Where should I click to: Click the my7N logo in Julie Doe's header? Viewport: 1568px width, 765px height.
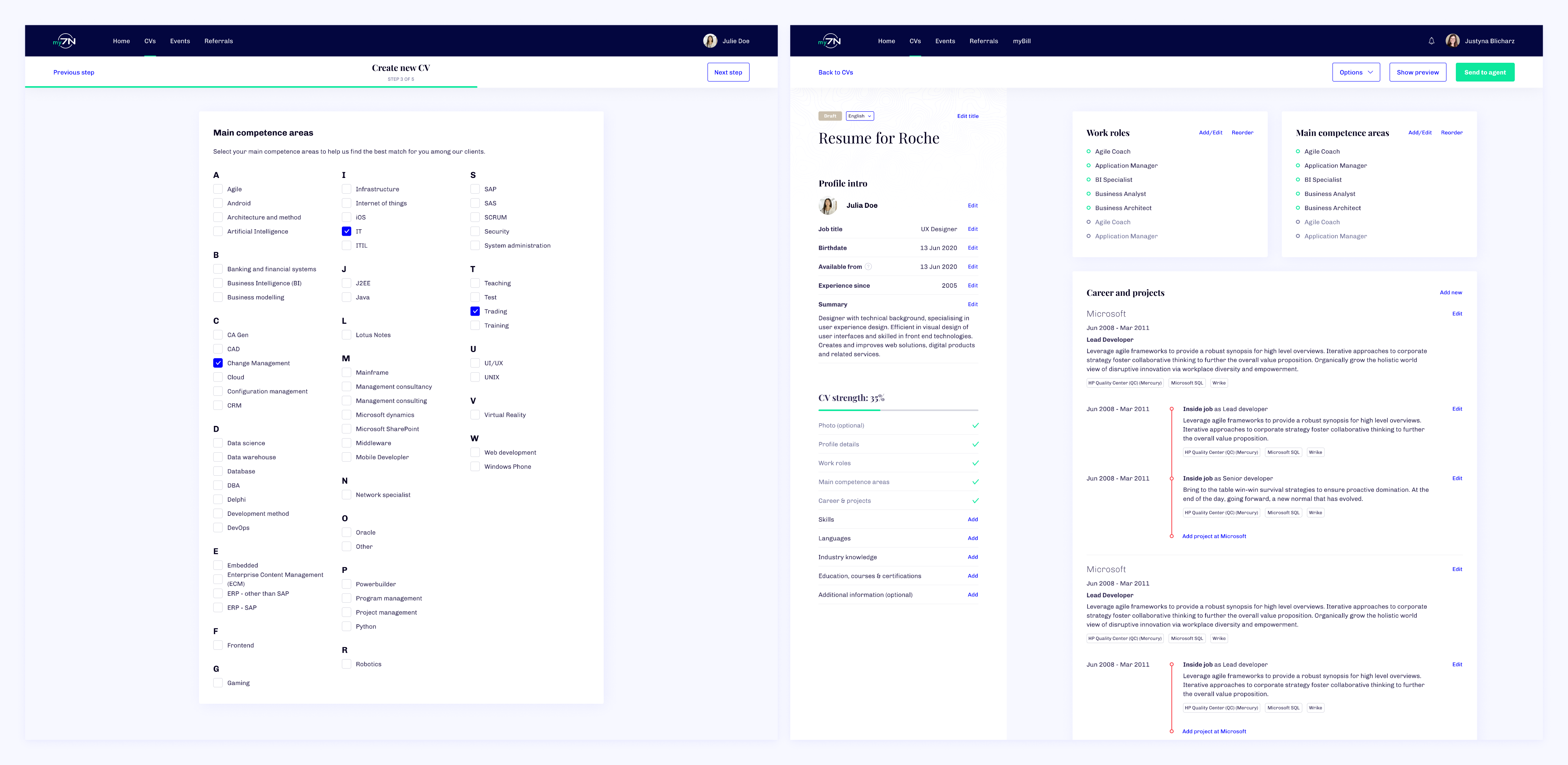pos(65,41)
